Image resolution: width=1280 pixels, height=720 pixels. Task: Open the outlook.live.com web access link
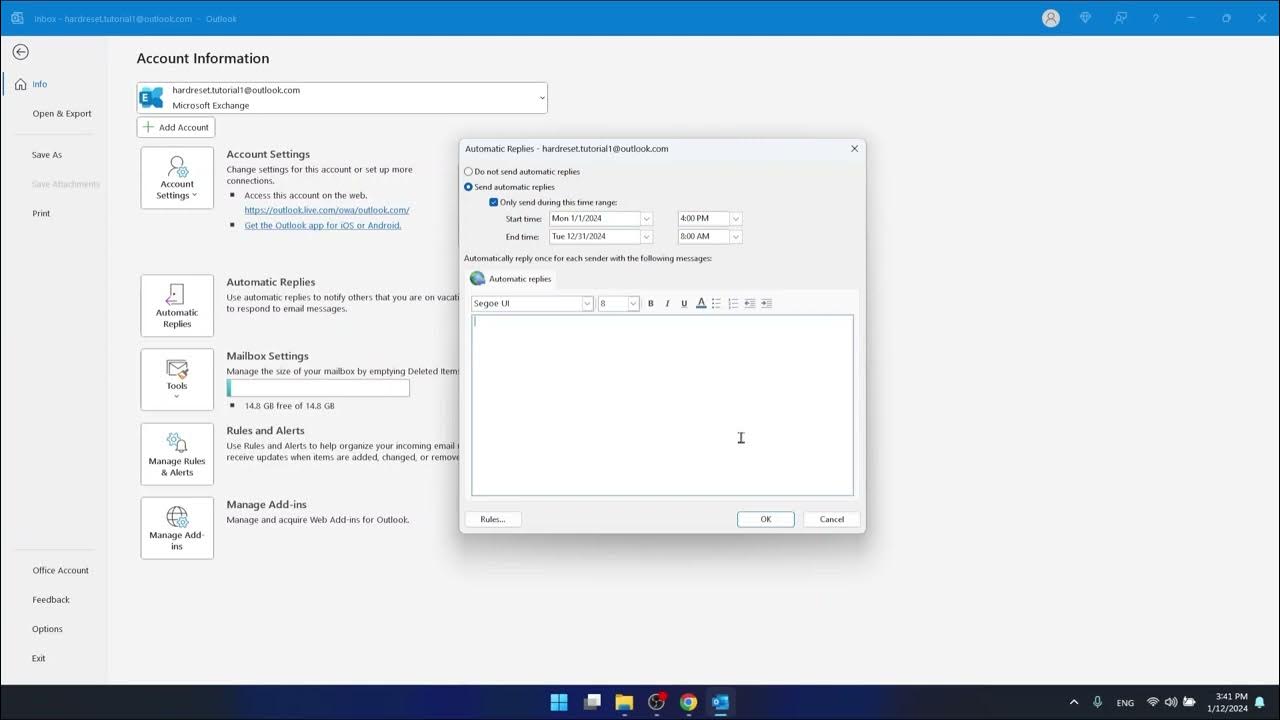pos(327,210)
